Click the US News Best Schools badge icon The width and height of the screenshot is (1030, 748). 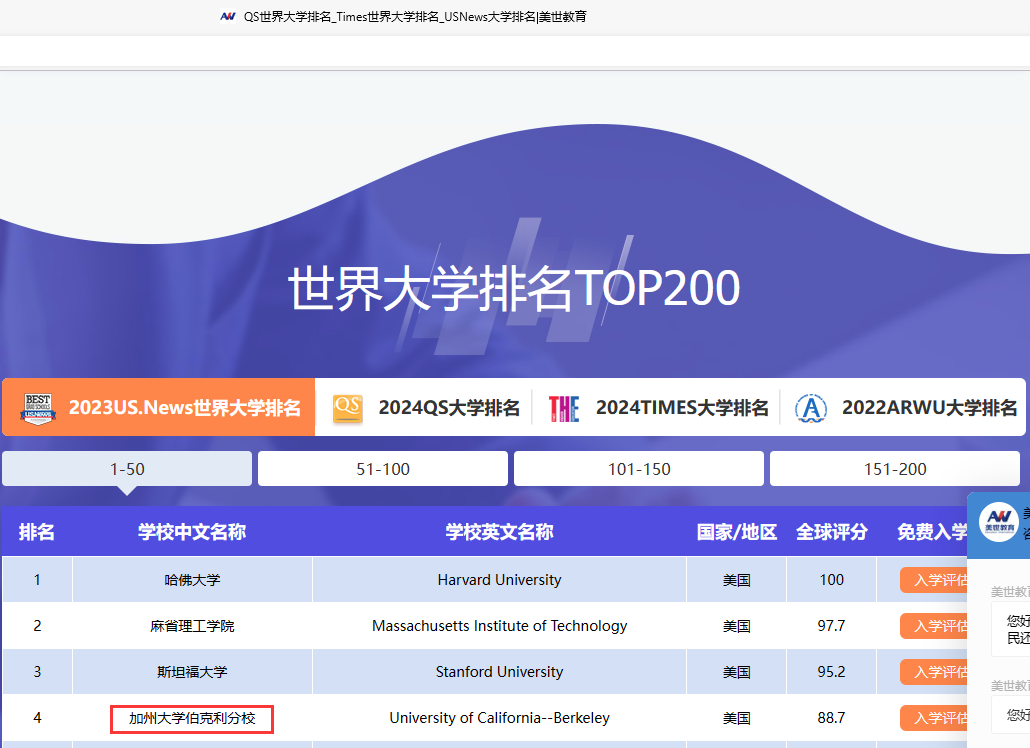38,408
